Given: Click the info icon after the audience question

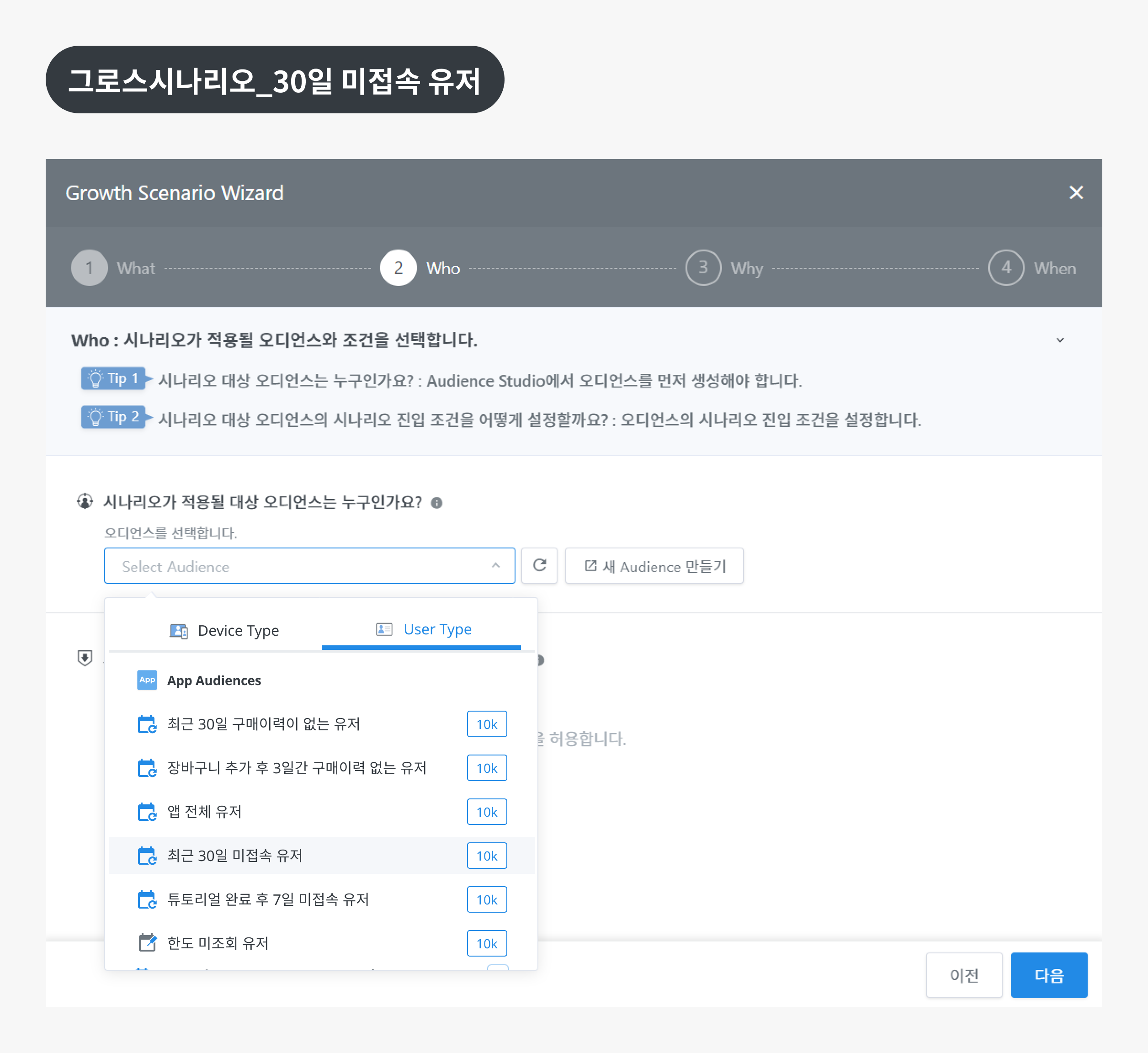Looking at the screenshot, I should [436, 503].
